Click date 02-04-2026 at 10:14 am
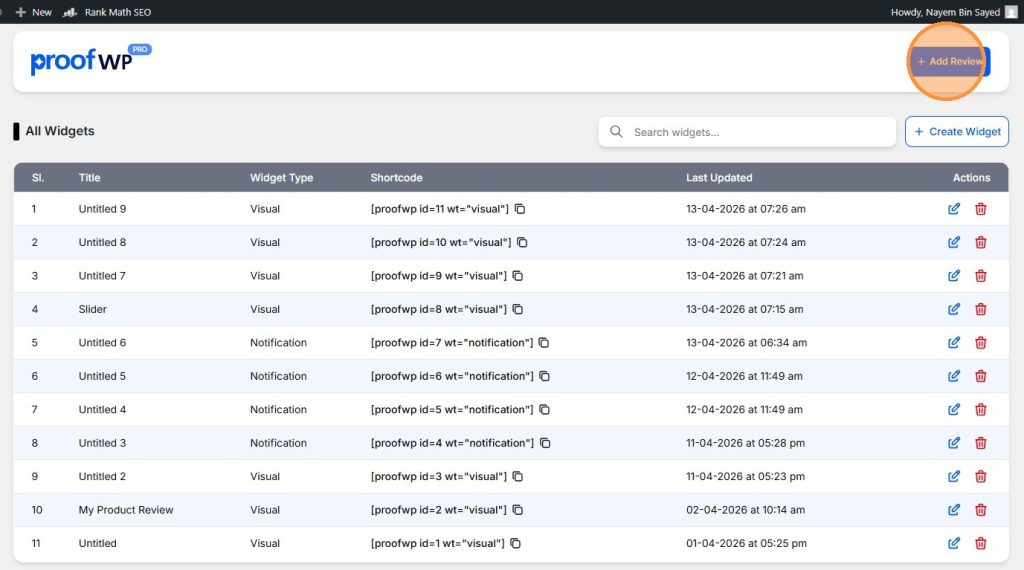Viewport: 1024px width, 570px height. [745, 510]
